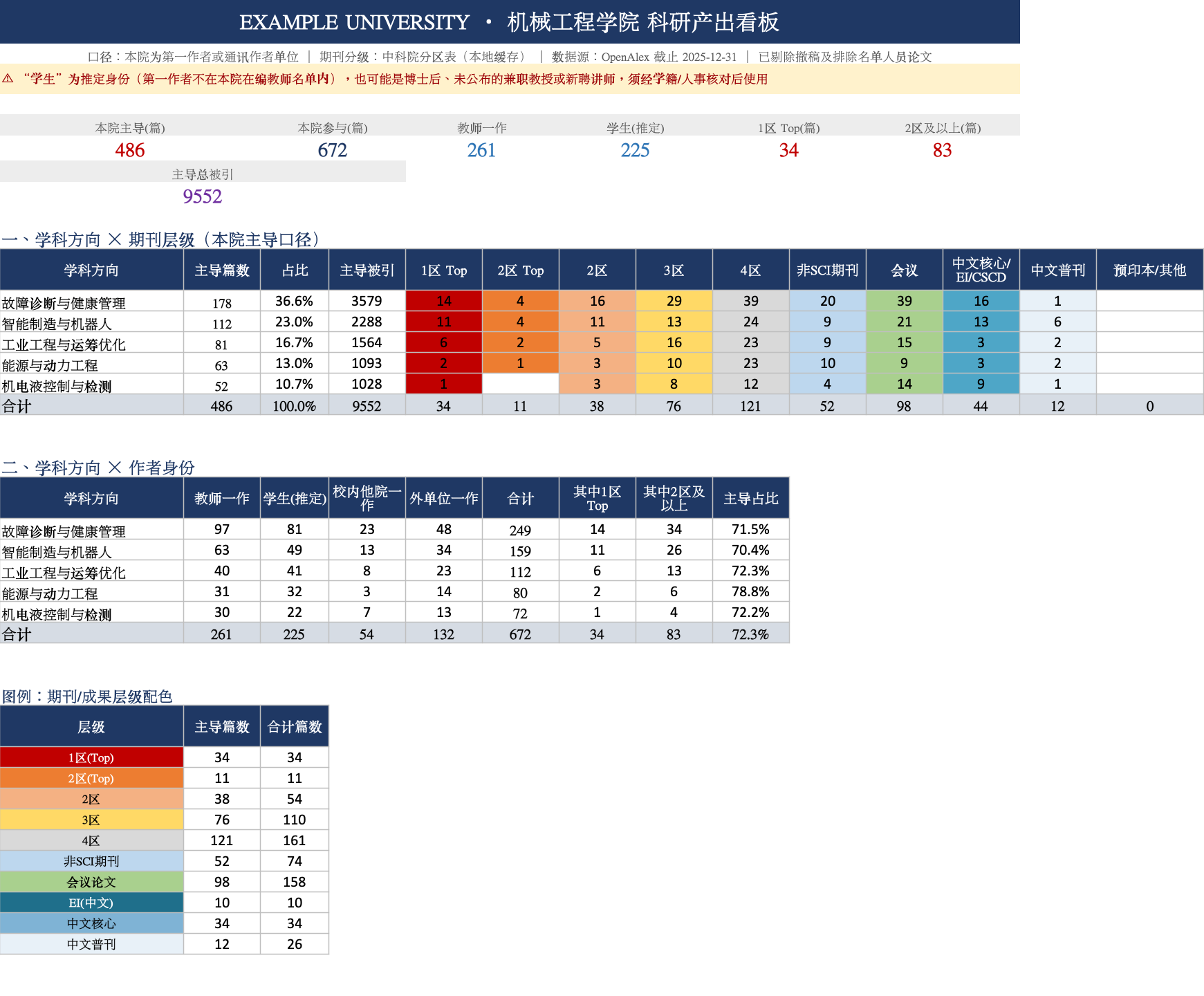
Task: Select the 3区 合计篇数 value 110
Action: click(x=295, y=820)
